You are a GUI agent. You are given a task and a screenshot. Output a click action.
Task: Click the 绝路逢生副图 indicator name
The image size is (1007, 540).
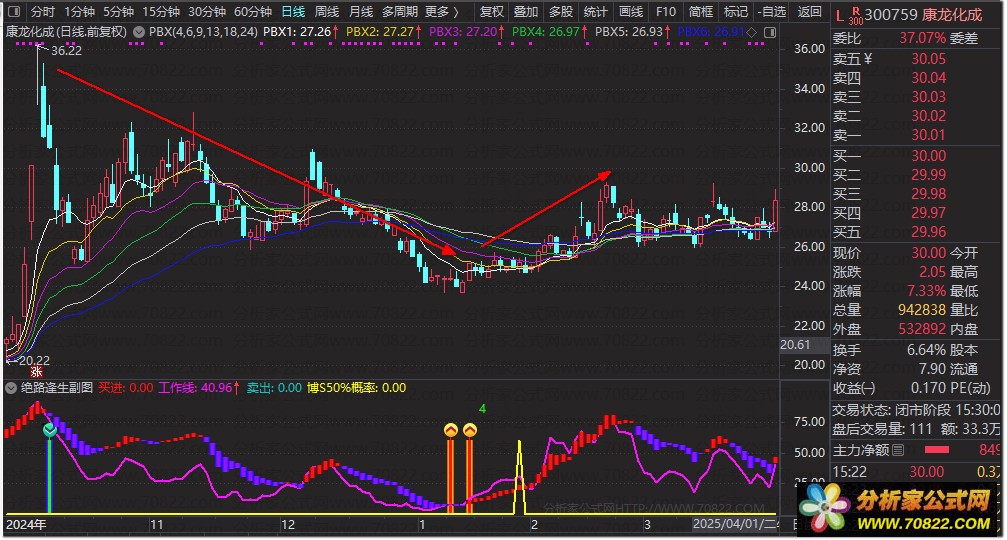(57, 388)
